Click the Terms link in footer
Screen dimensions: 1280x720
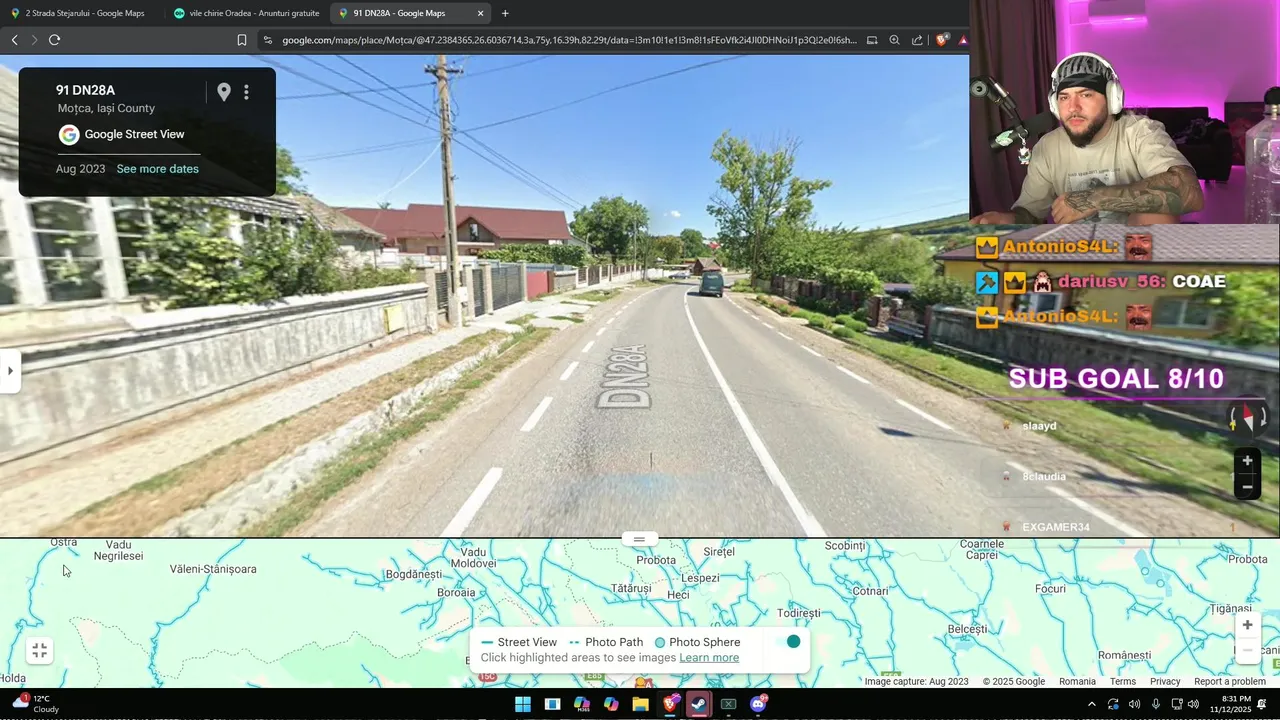(x=1123, y=682)
